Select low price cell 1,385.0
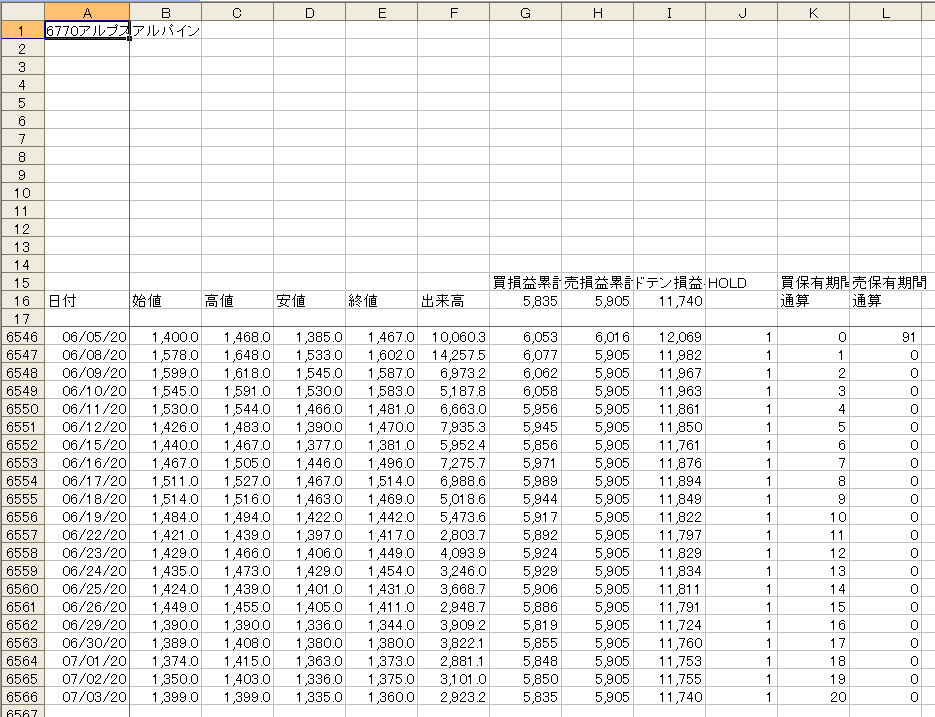The image size is (935, 717). pos(309,337)
